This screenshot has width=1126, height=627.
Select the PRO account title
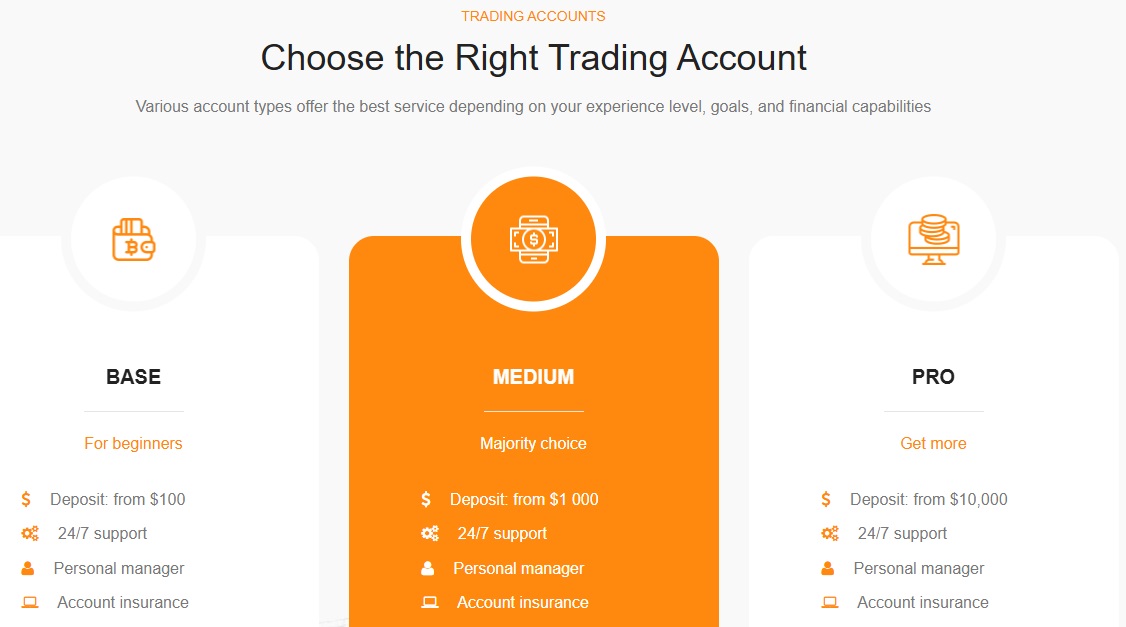[934, 377]
